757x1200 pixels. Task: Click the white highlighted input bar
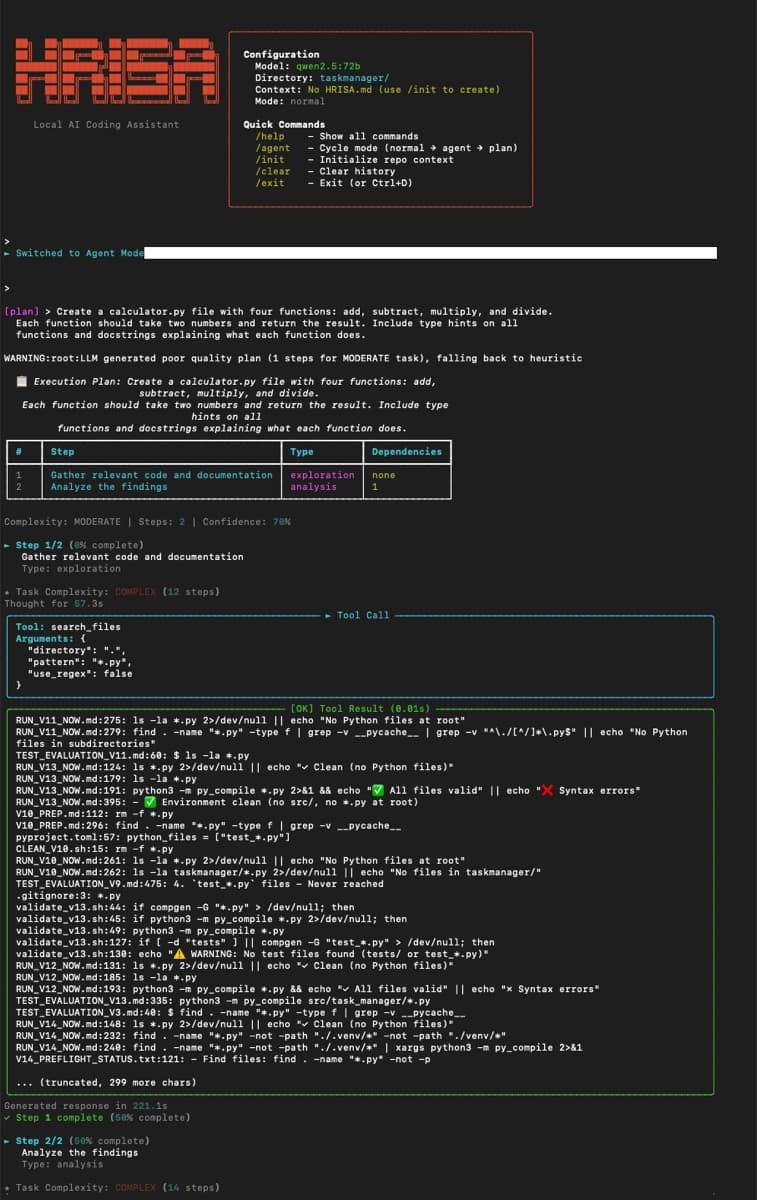[431, 253]
